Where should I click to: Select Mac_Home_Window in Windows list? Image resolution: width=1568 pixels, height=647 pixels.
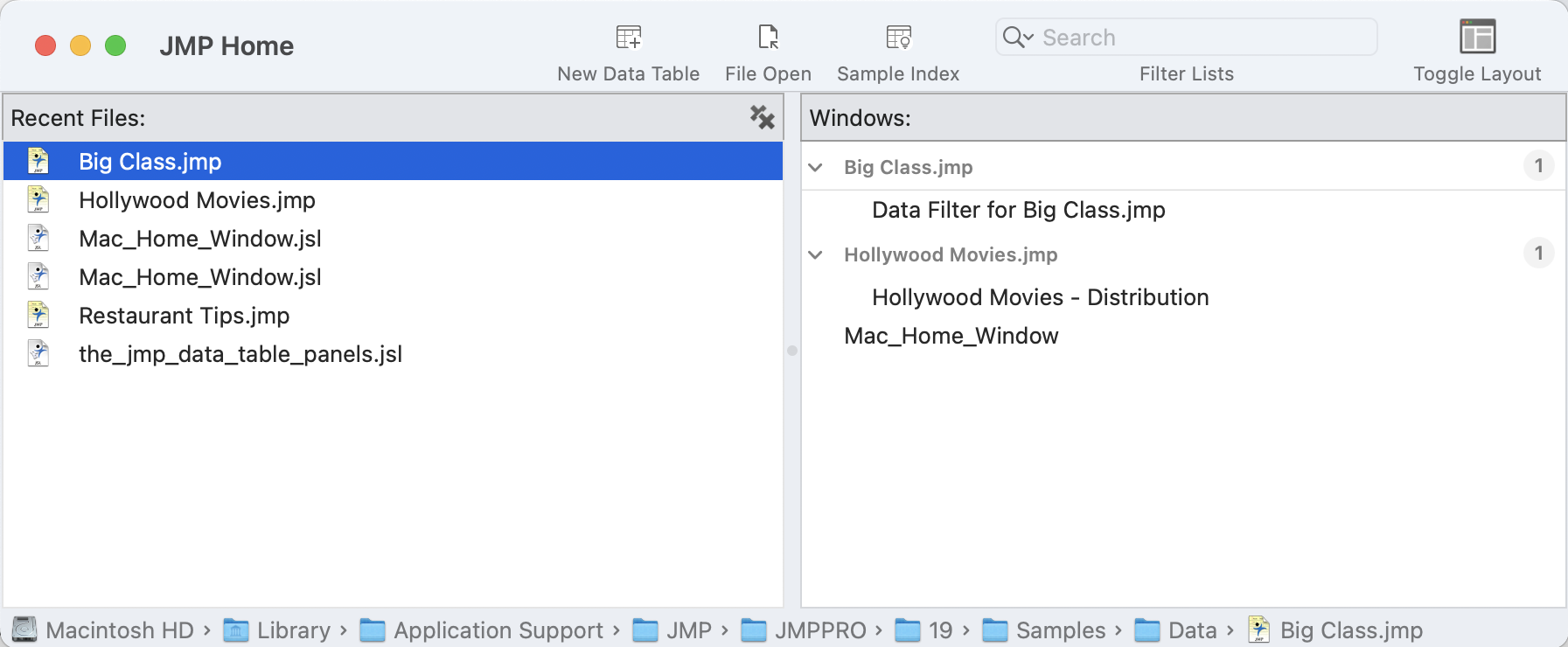(951, 336)
